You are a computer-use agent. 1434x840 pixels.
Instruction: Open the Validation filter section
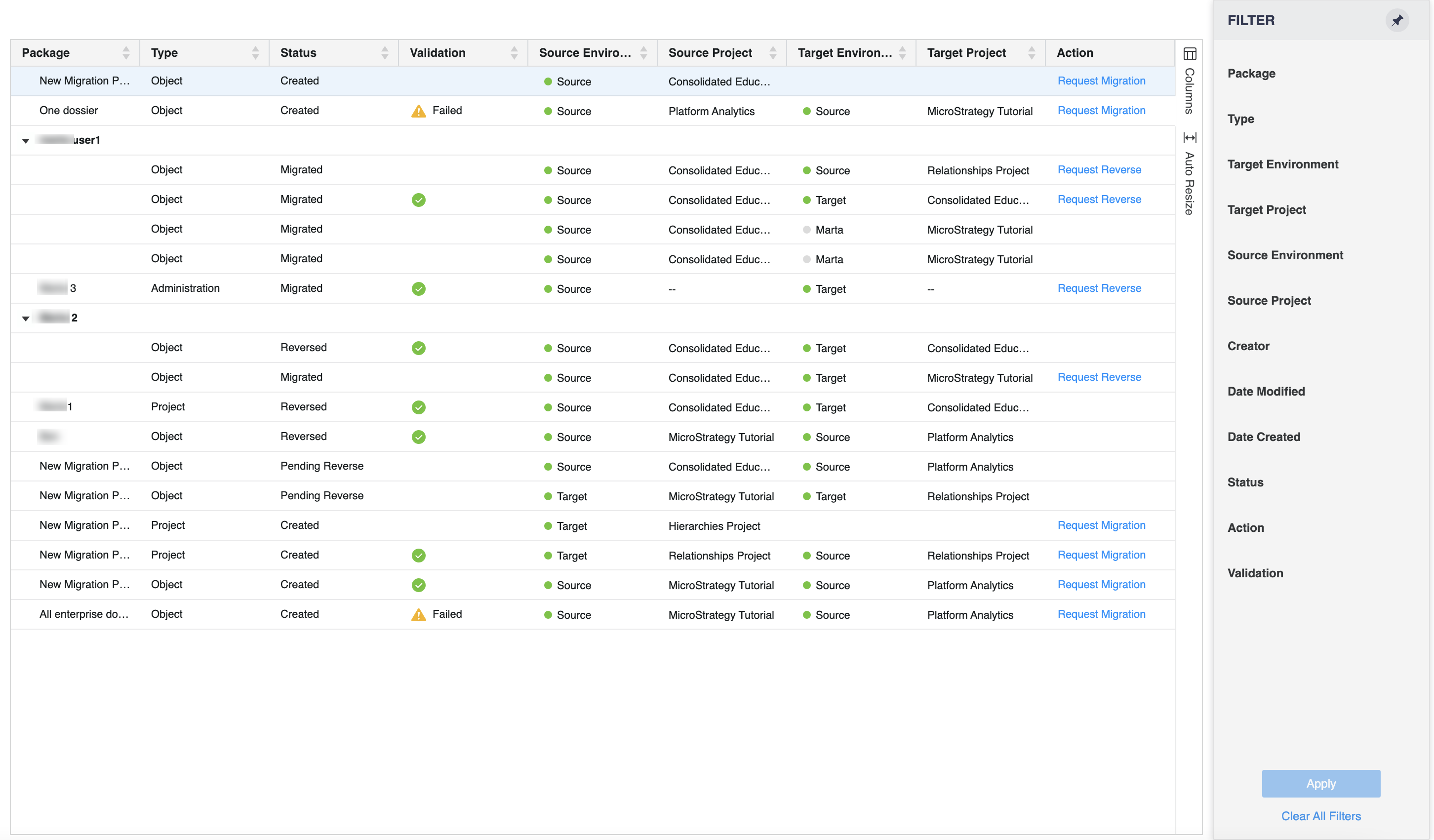1255,572
